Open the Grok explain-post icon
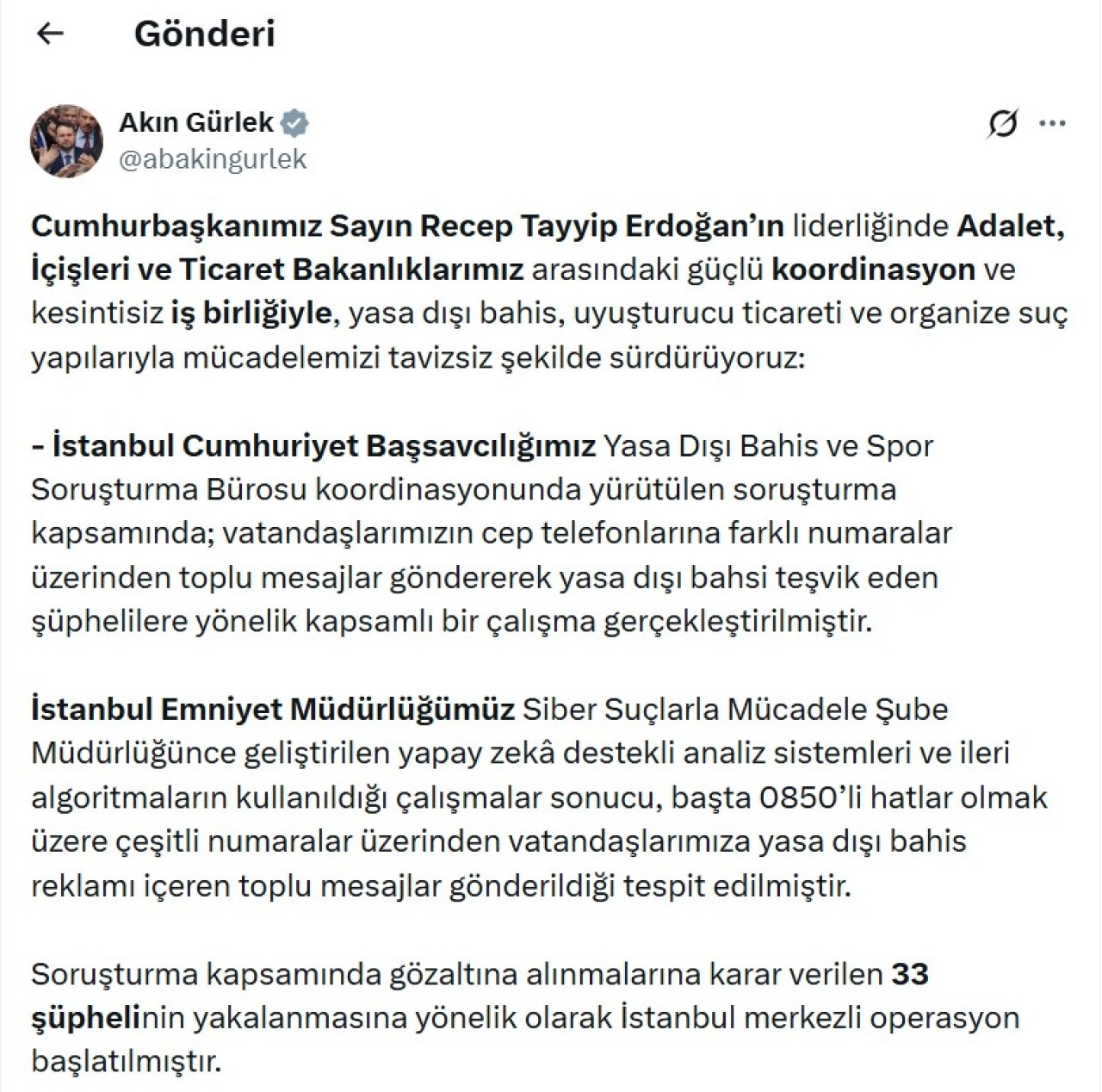 tap(1003, 124)
